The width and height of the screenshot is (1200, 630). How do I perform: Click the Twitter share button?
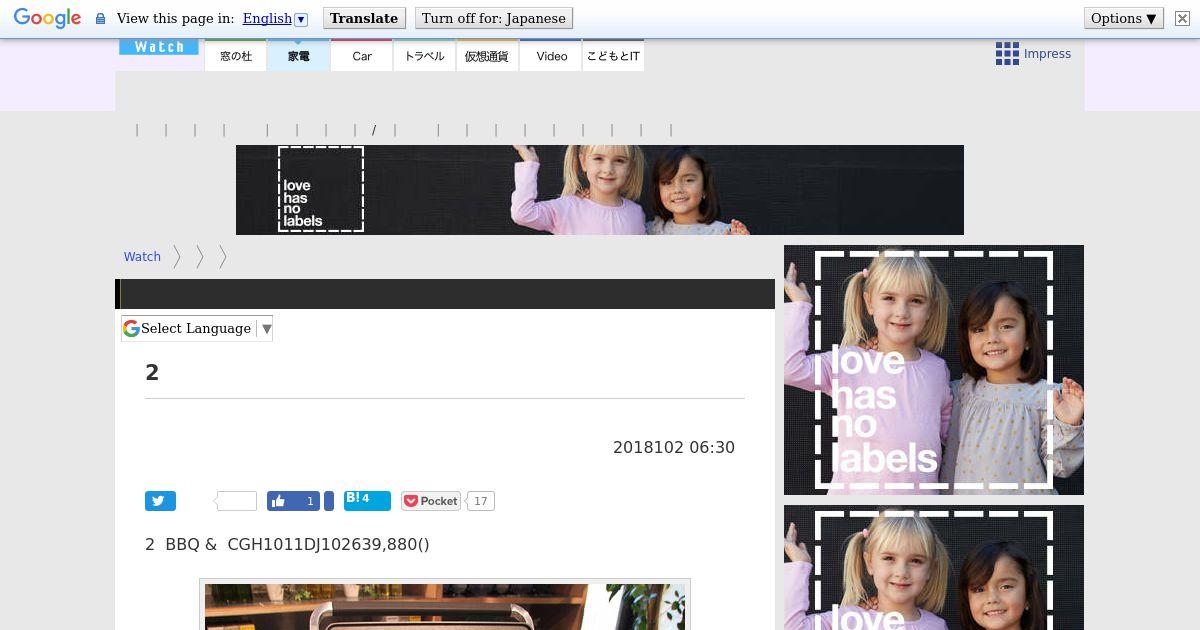click(x=160, y=501)
